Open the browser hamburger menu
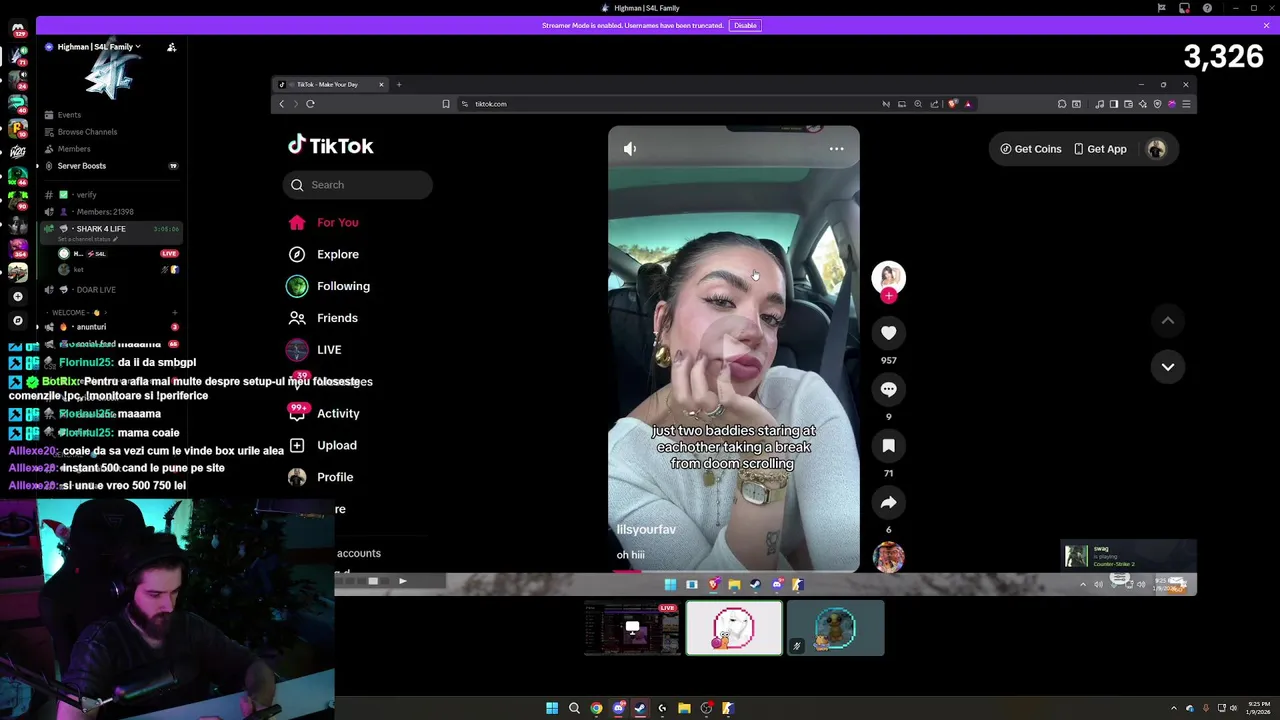1280x720 pixels. pyautogui.click(x=1186, y=104)
